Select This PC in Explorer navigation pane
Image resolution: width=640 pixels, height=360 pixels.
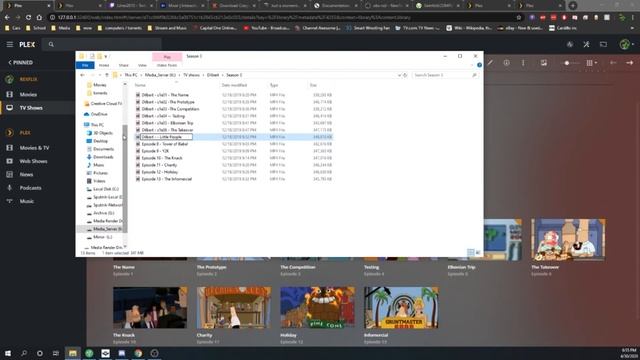click(97, 124)
